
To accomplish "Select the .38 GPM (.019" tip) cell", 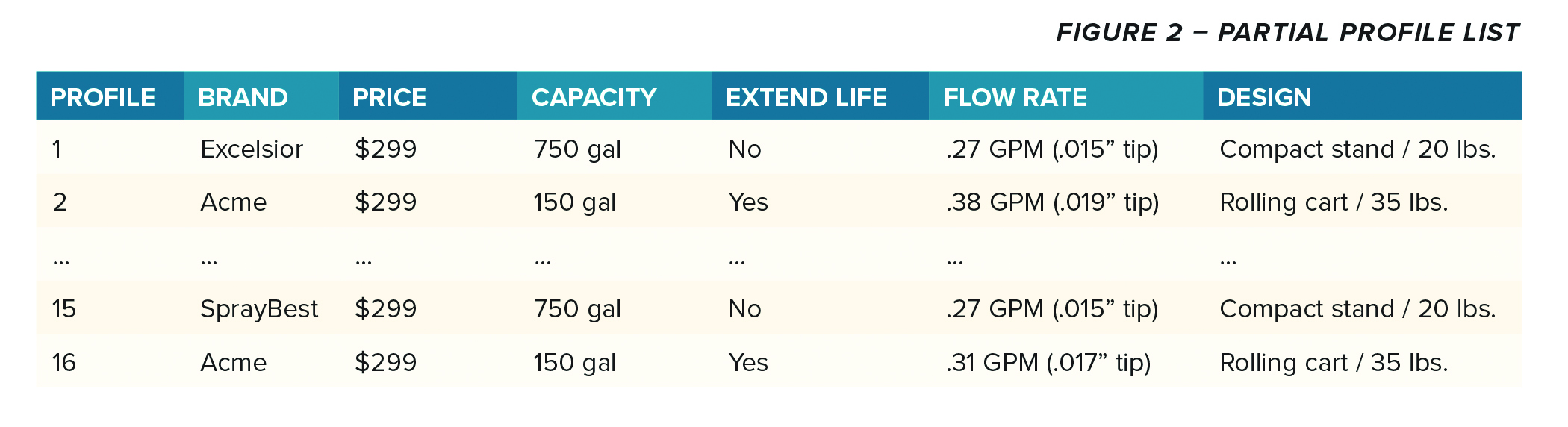I will point(1052,202).
